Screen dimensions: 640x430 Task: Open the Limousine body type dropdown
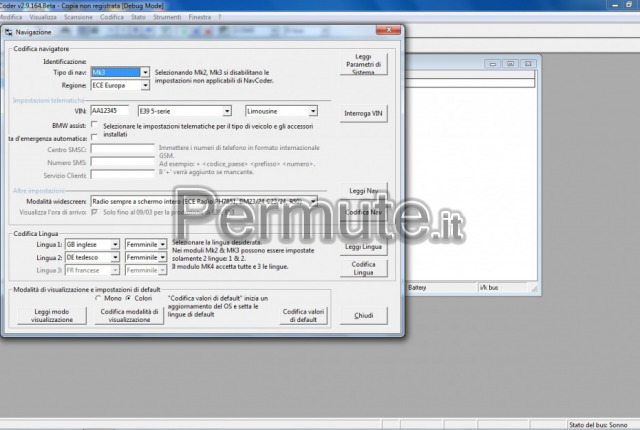(x=313, y=111)
